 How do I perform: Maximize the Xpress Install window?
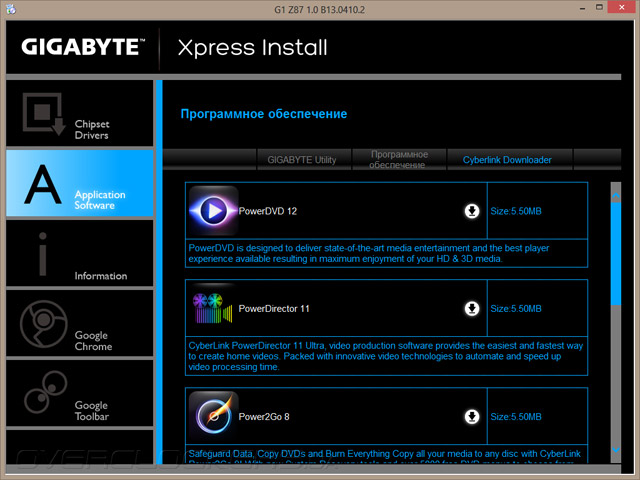[599, 7]
